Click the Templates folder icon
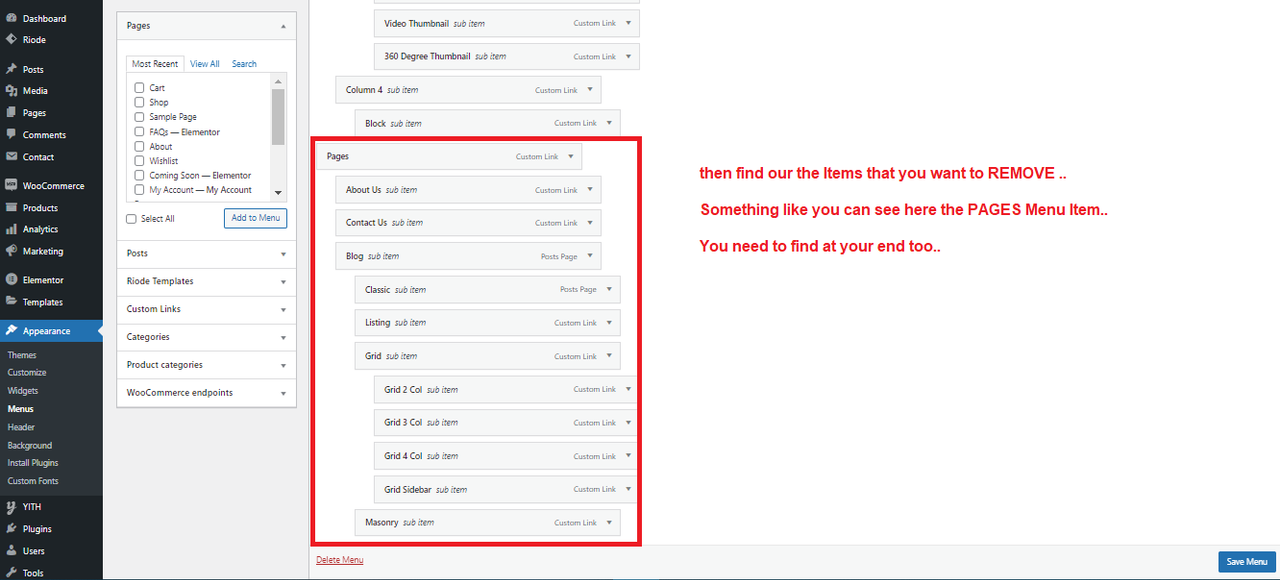Image resolution: width=1280 pixels, height=580 pixels. 11,301
